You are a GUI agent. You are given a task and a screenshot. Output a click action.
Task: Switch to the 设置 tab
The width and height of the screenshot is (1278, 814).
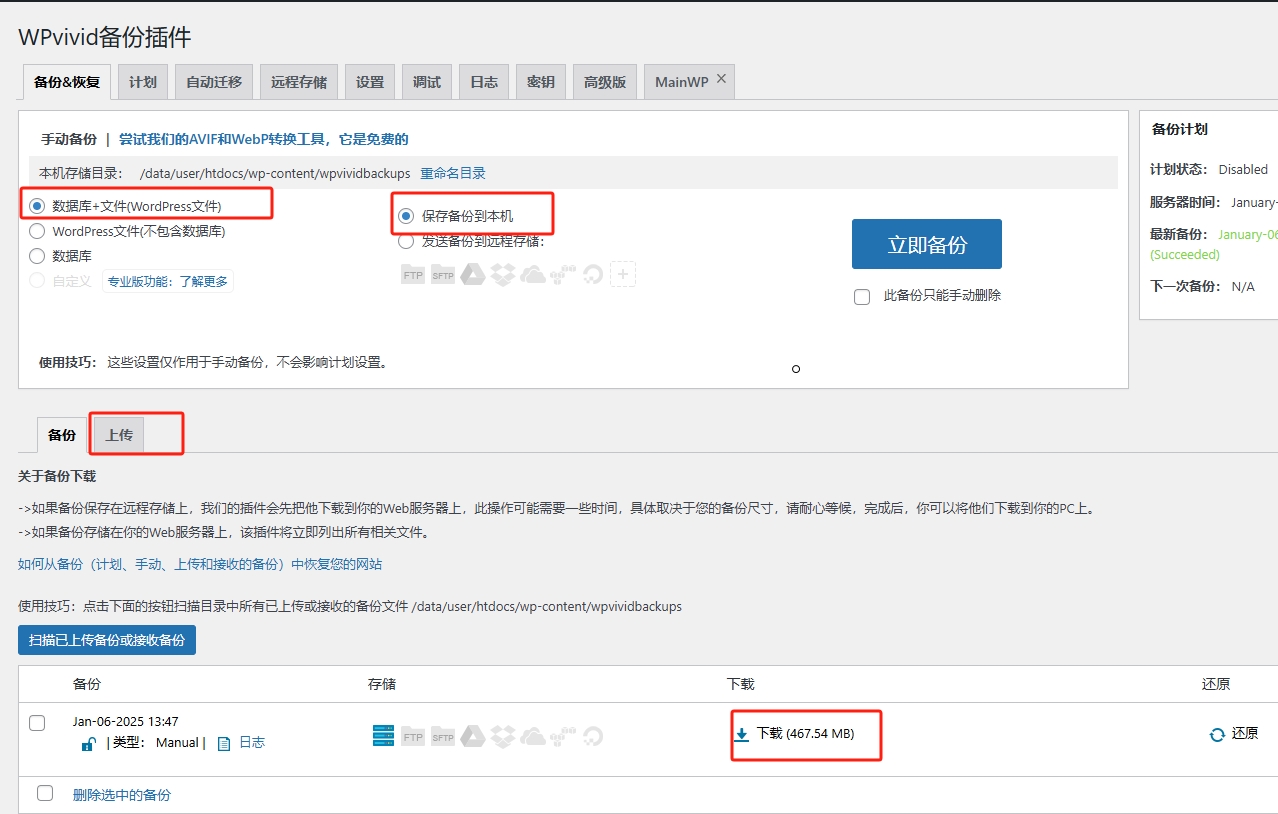coord(370,82)
